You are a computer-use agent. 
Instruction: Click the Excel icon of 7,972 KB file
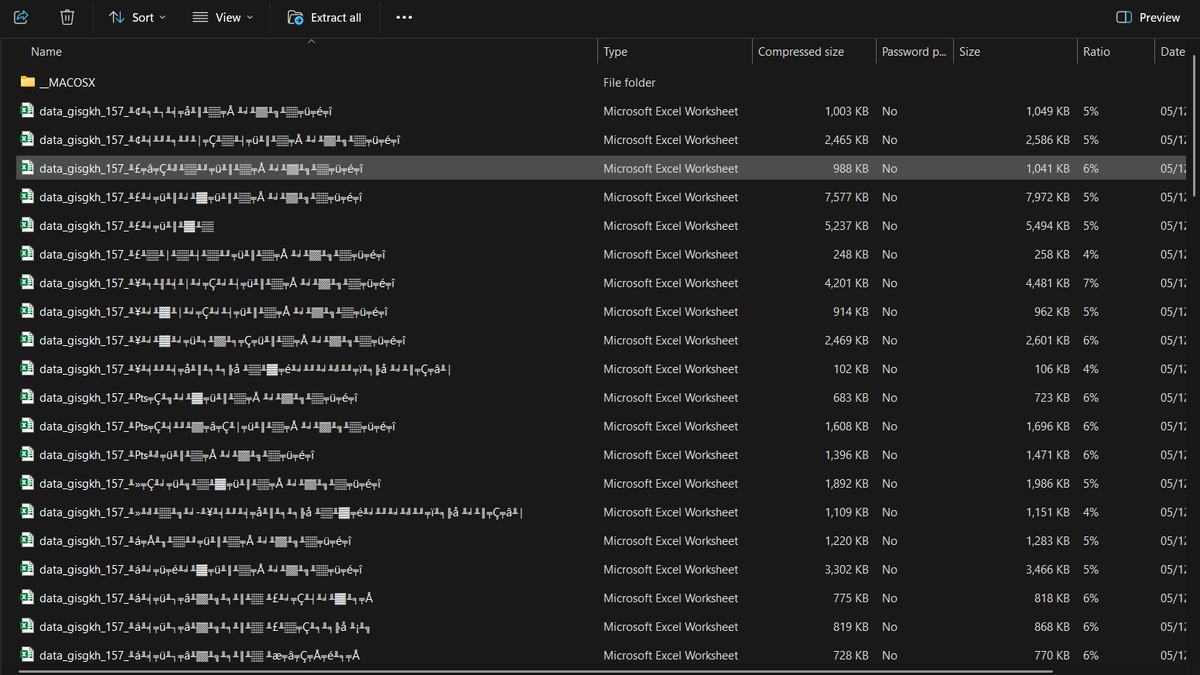point(28,197)
